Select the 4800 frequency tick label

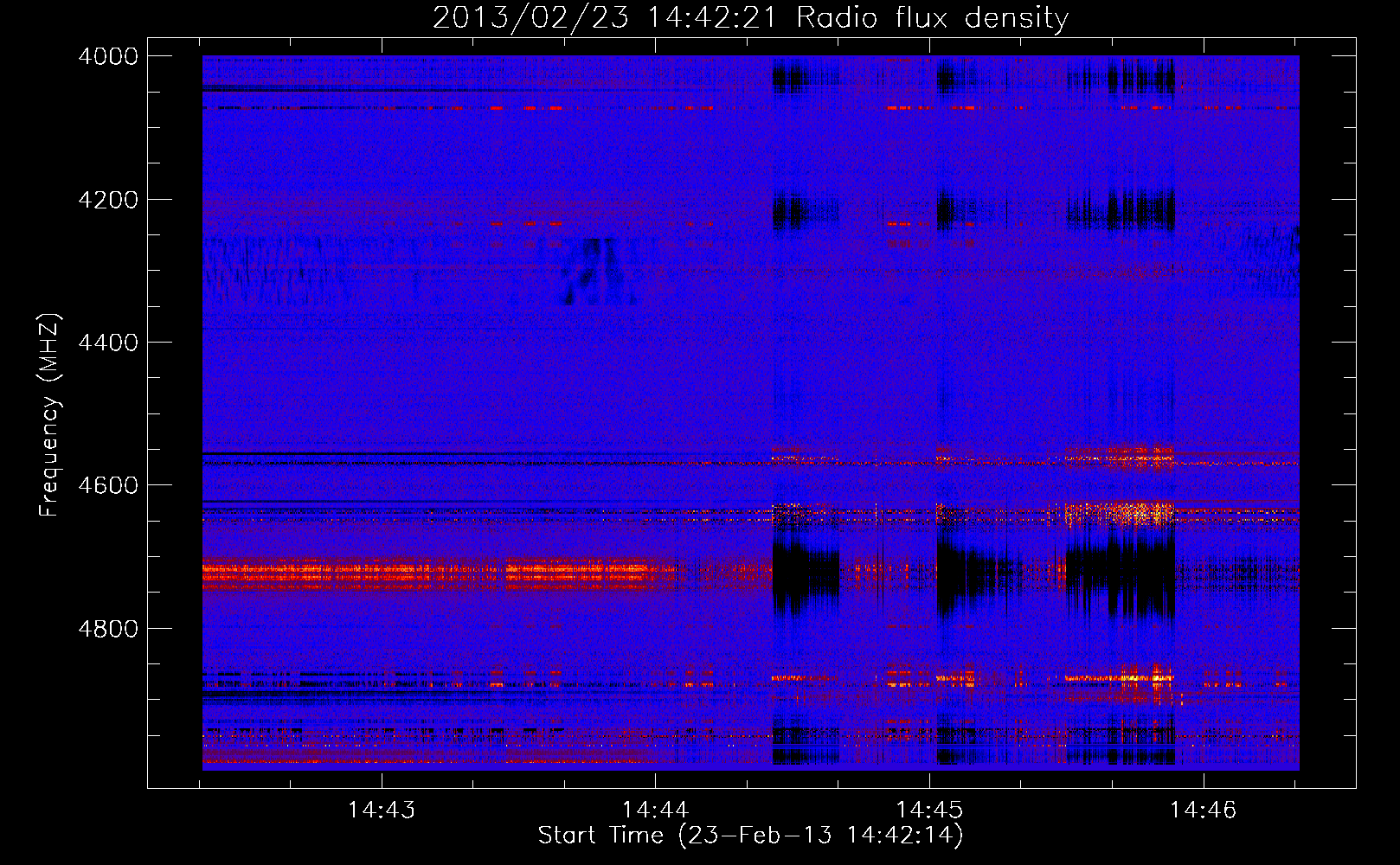pyautogui.click(x=108, y=629)
